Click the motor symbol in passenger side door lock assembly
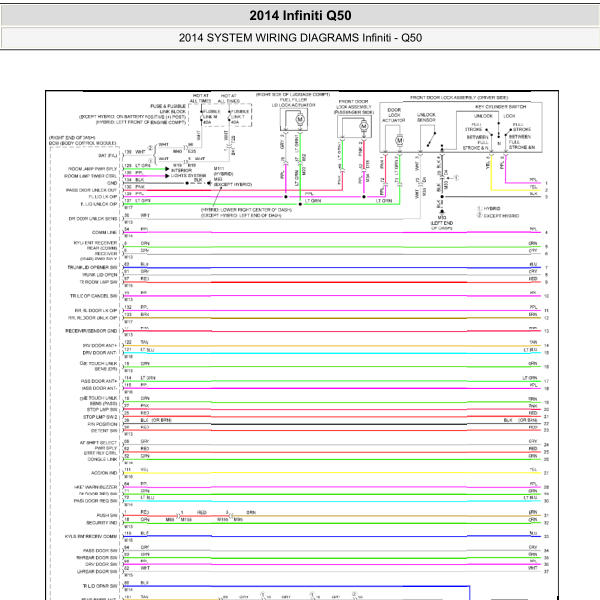600x600 pixels. 364,126
